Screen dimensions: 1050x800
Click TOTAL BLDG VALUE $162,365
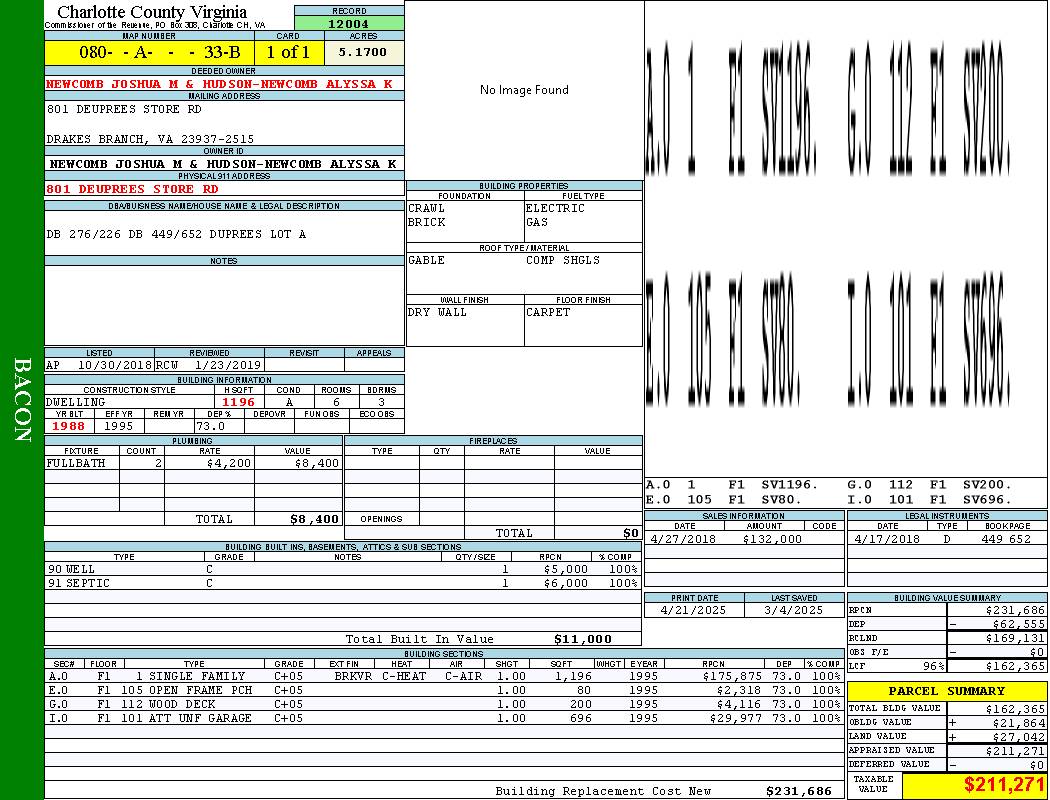(1015, 709)
